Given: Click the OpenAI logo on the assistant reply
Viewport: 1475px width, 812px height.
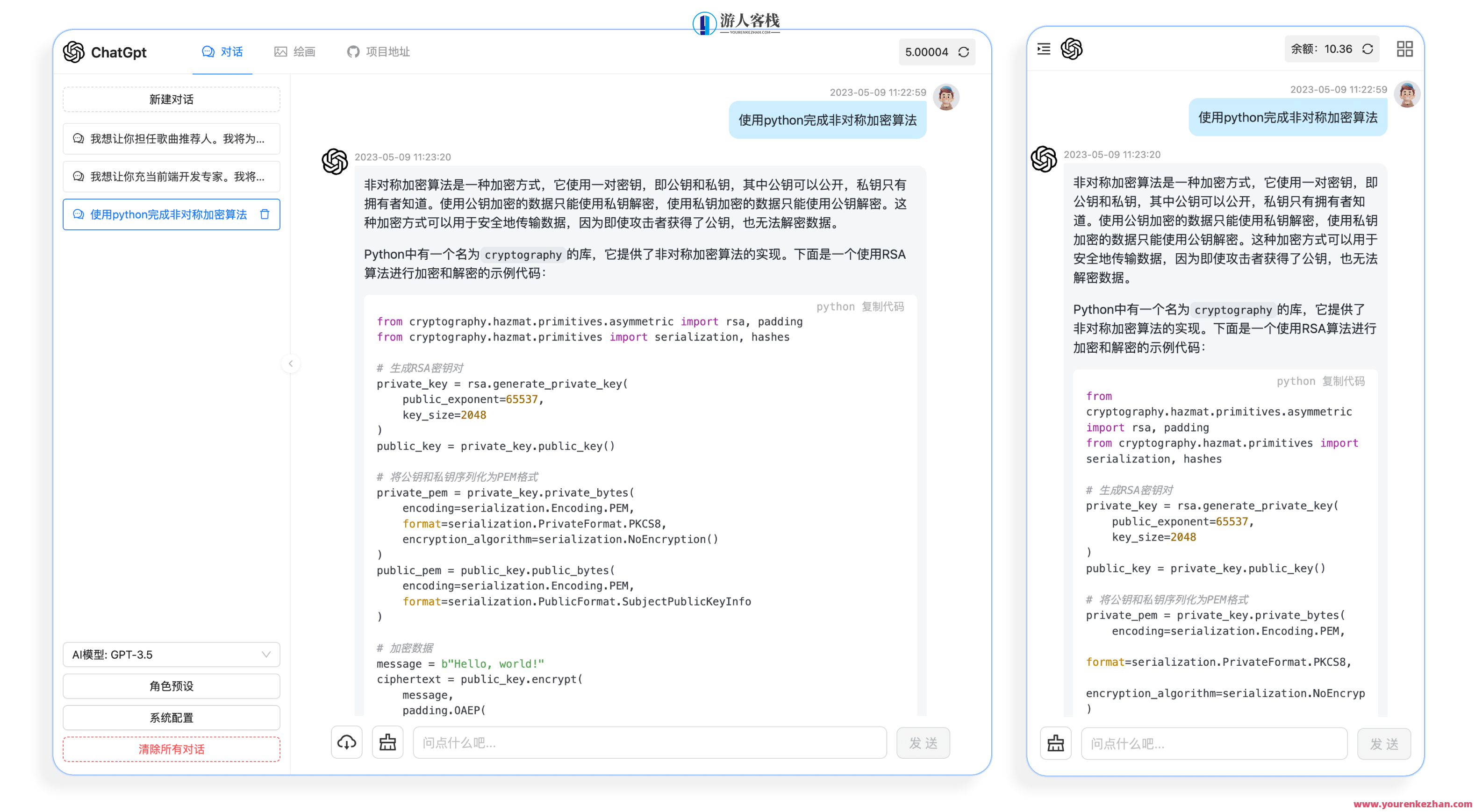Looking at the screenshot, I should point(335,163).
